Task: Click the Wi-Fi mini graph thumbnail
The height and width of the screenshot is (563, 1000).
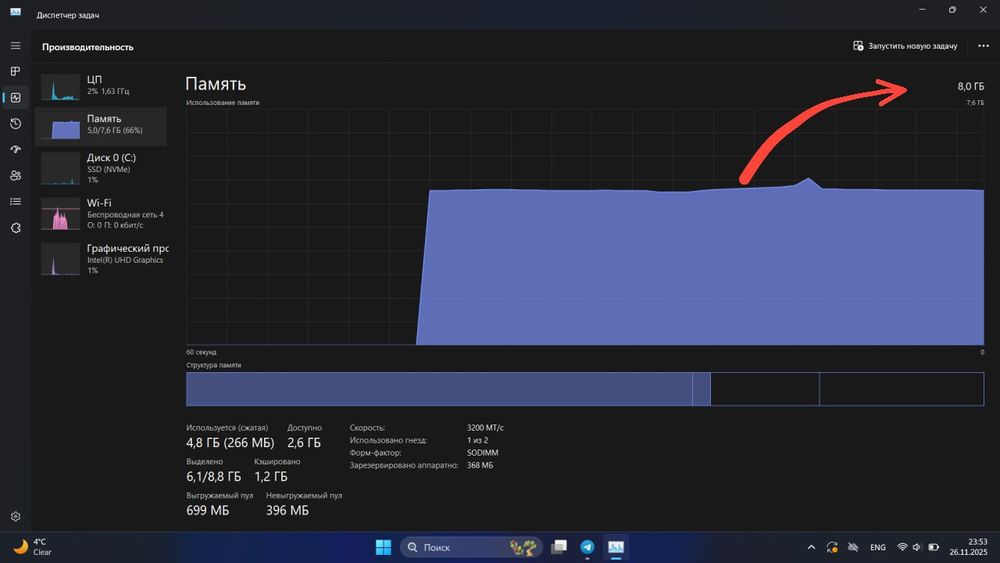Action: point(61,214)
